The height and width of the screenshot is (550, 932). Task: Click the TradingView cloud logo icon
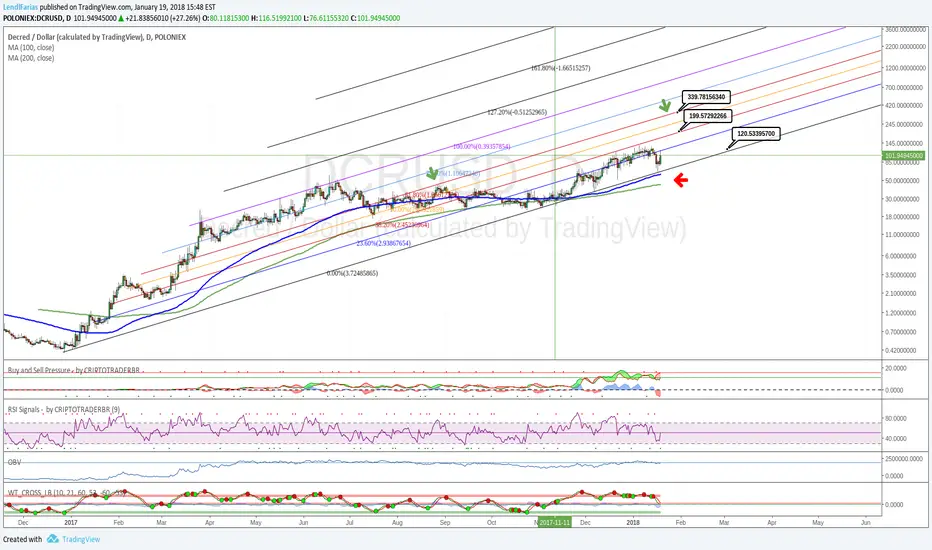pos(53,539)
